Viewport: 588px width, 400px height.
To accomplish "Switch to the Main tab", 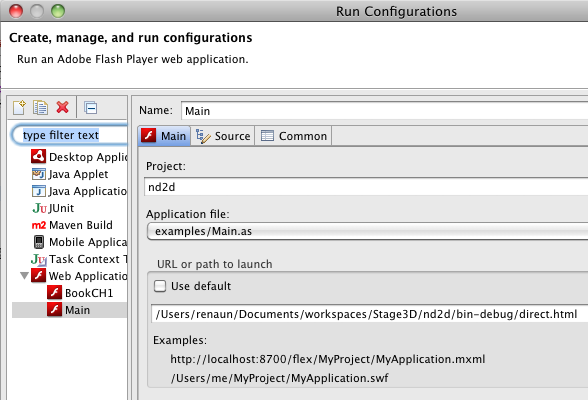I will pyautogui.click(x=164, y=136).
